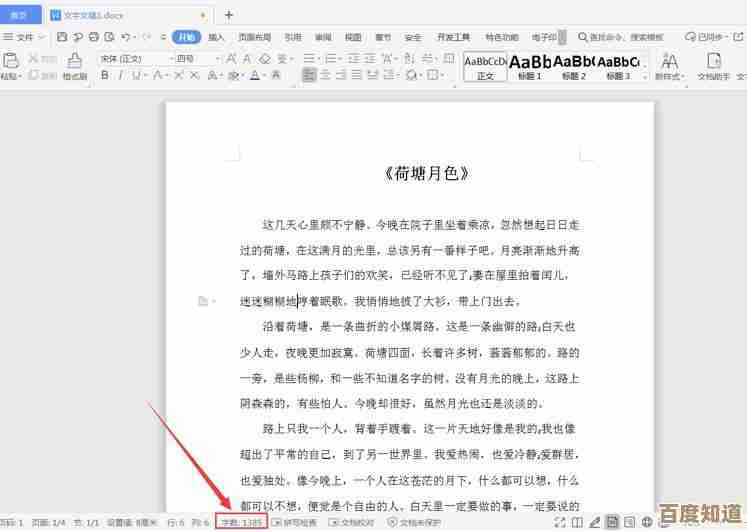This screenshot has width=747, height=532.
Task: Switch to reading layout view icon
Action: coord(577,522)
